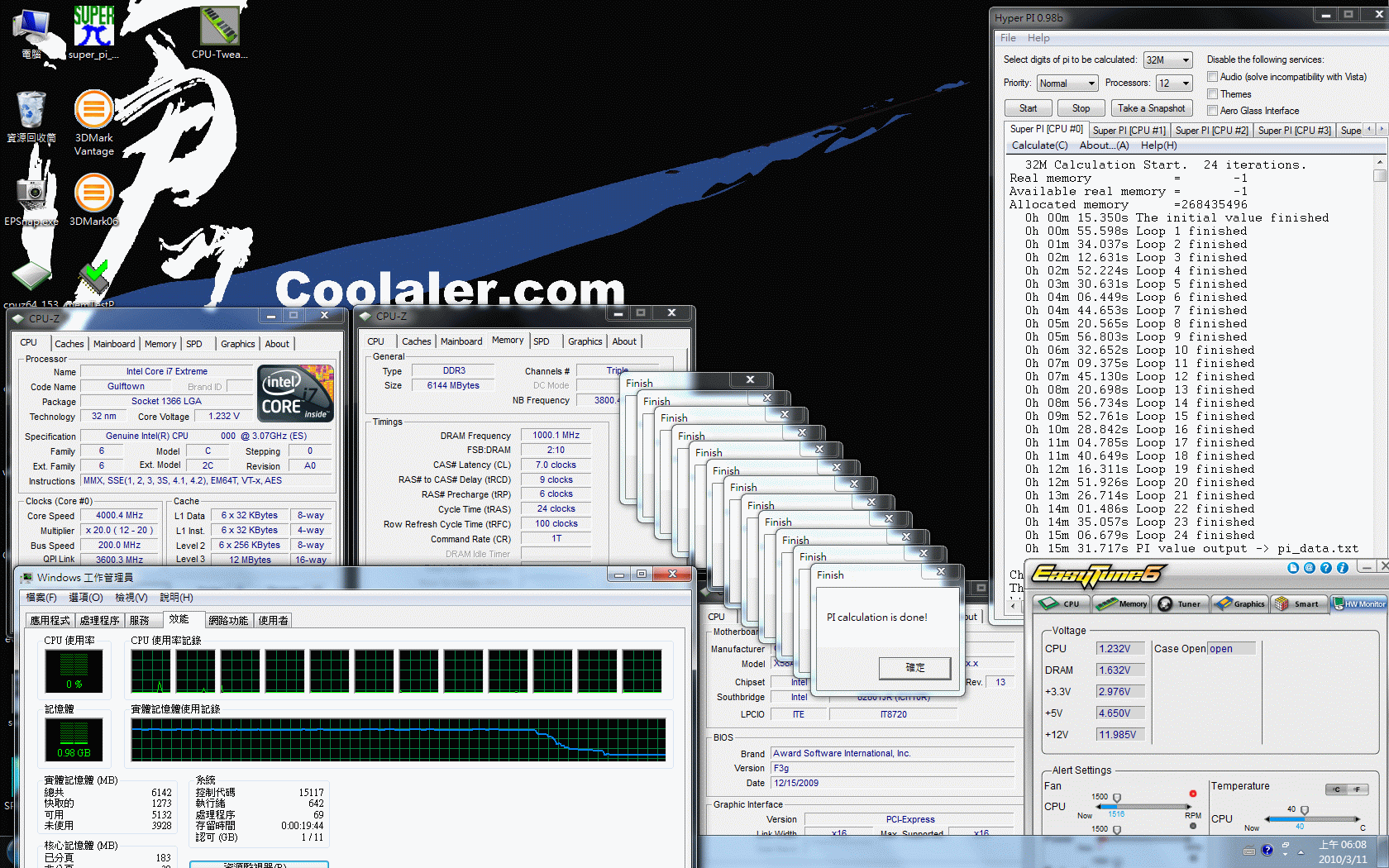1389x868 pixels.
Task: Open the super_pi desktop shortcut
Action: pos(93,31)
